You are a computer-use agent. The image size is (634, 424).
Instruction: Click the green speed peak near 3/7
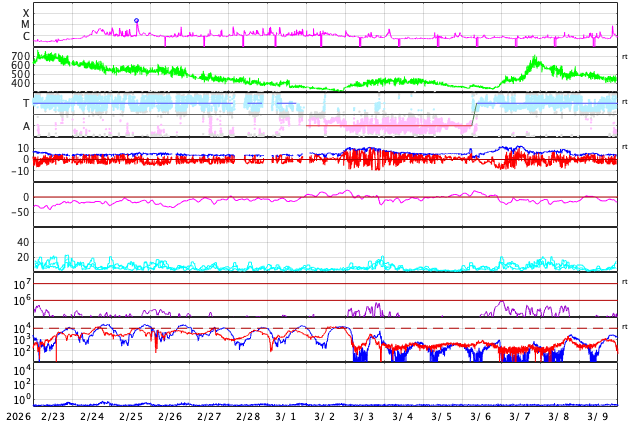coord(534,60)
